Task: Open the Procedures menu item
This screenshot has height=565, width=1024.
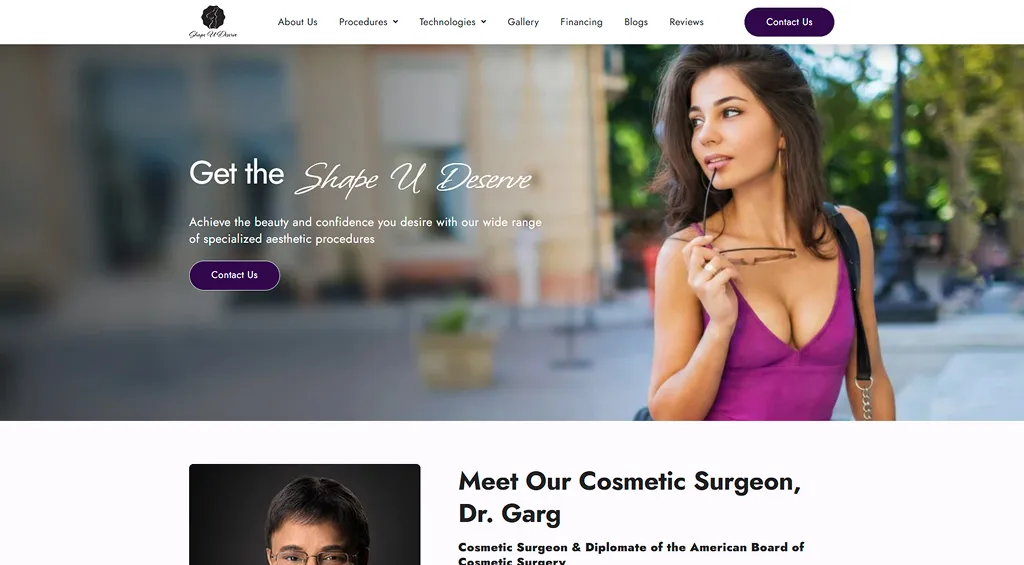Action: pos(363,22)
